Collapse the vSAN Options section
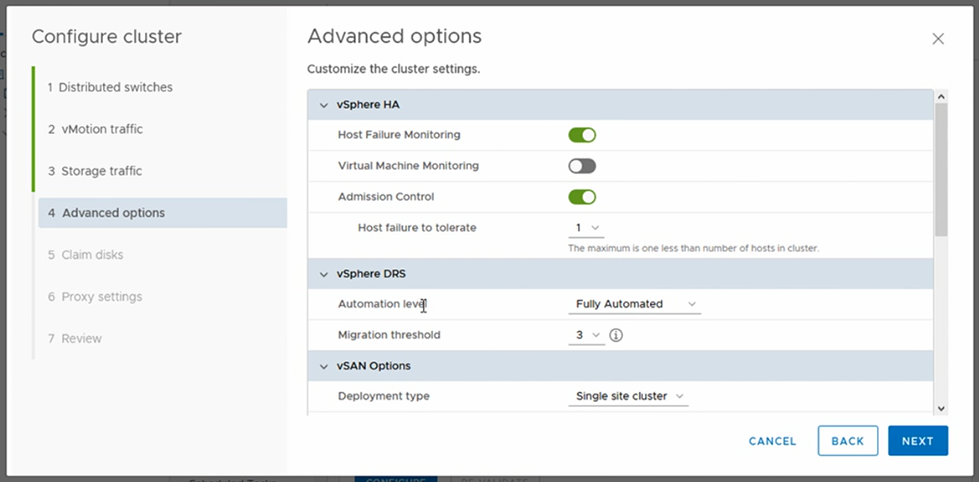This screenshot has width=979, height=482. point(323,366)
